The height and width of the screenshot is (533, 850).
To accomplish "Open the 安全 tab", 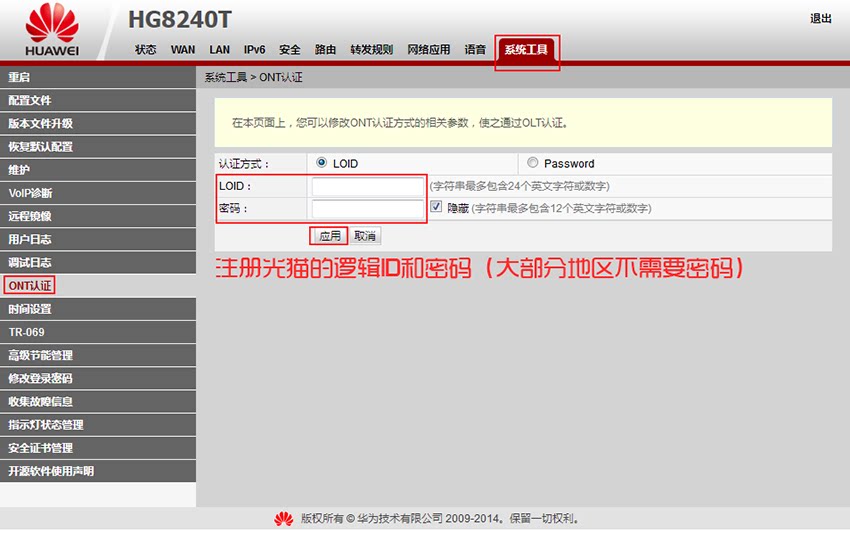I will pyautogui.click(x=289, y=49).
